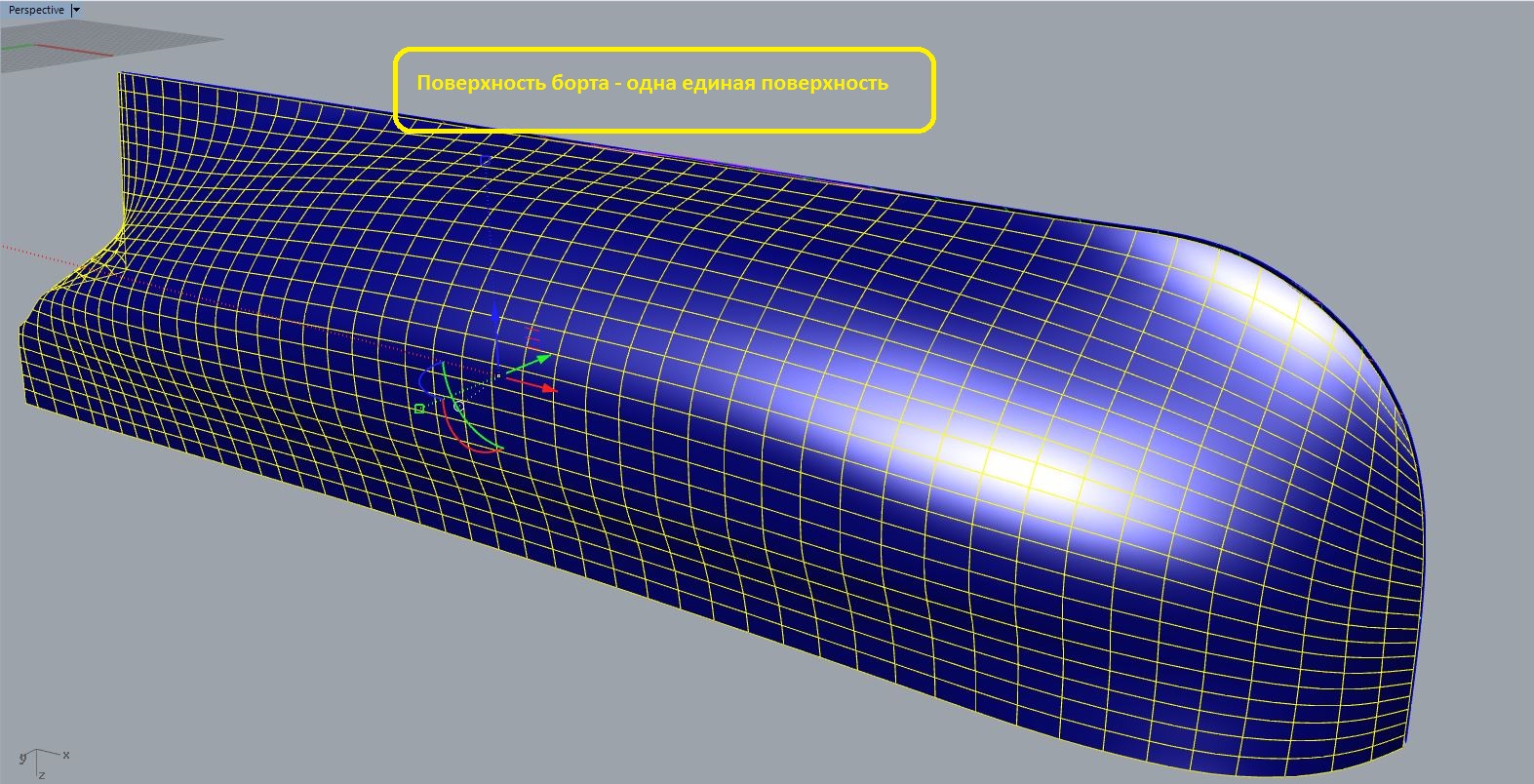The image size is (1534, 784).
Task: Click the Perspective viewport title label
Action: (x=36, y=10)
